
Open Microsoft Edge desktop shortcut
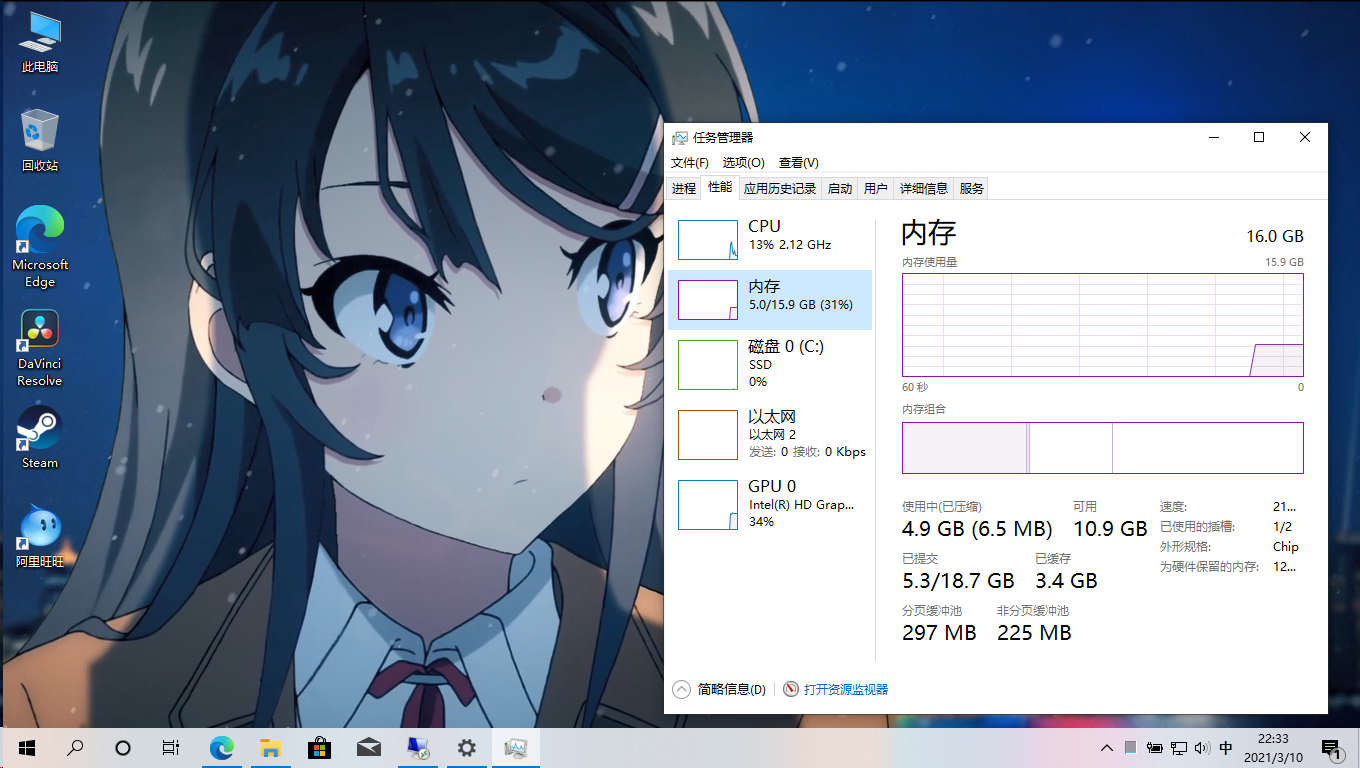point(40,247)
